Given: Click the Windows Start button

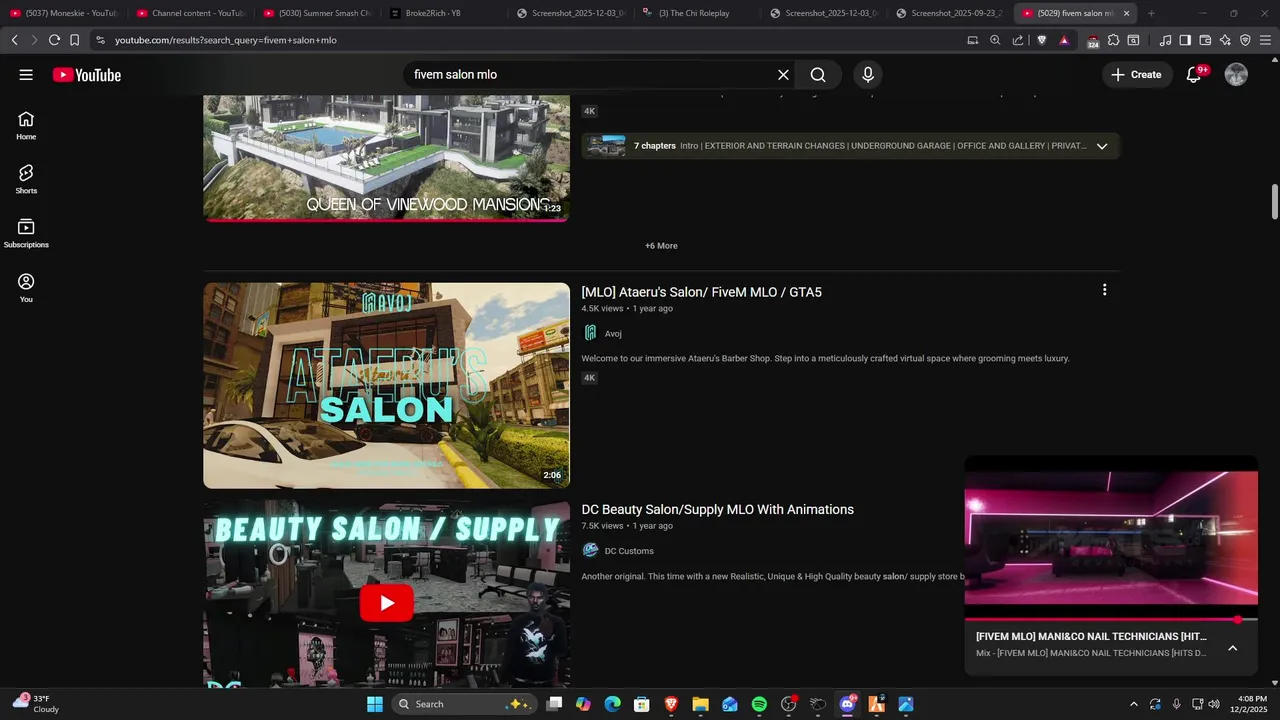Looking at the screenshot, I should [x=375, y=704].
